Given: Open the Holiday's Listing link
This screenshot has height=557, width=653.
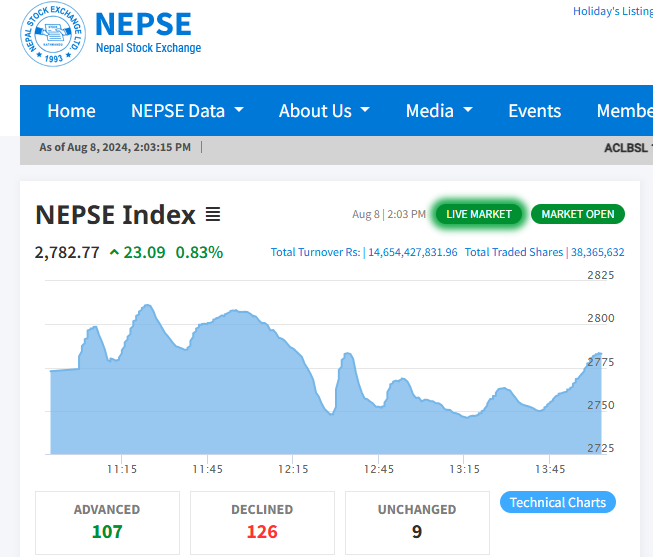Looking at the screenshot, I should click(x=612, y=12).
